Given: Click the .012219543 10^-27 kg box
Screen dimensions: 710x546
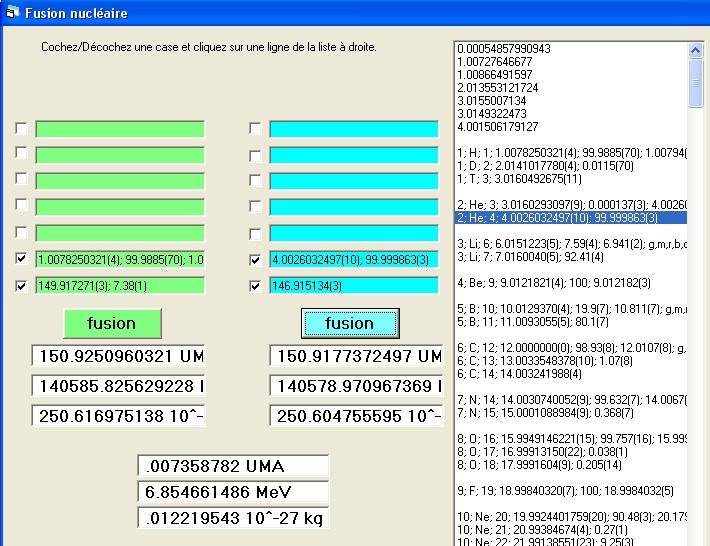Looking at the screenshot, I should click(233, 517).
